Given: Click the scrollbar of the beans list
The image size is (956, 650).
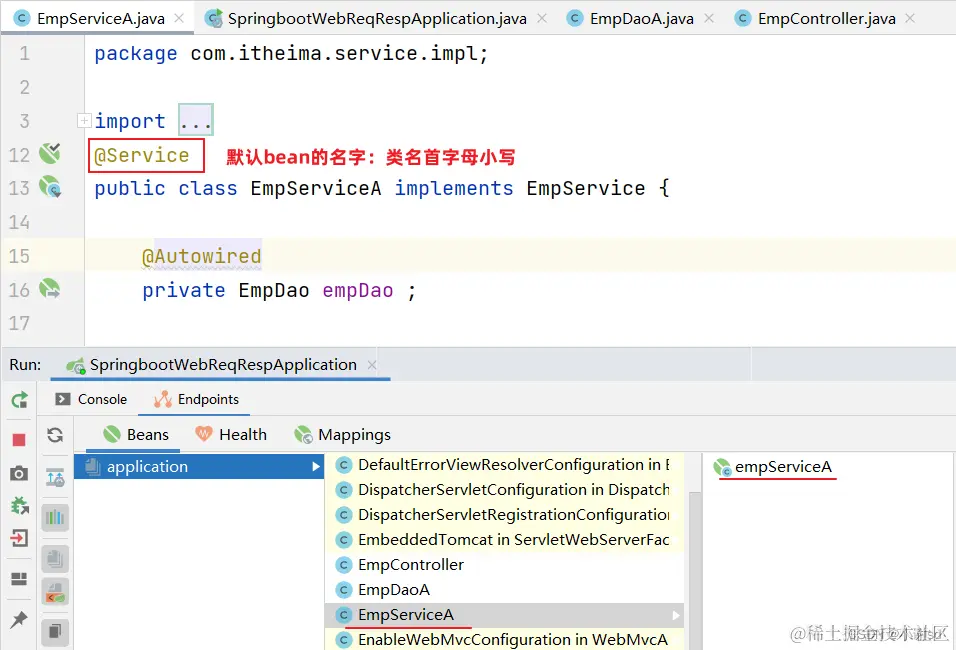Looking at the screenshot, I should click(x=694, y=570).
